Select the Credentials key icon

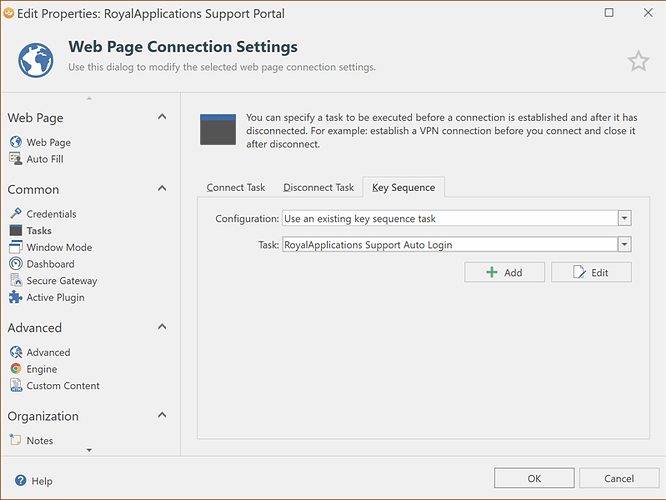click(x=16, y=214)
